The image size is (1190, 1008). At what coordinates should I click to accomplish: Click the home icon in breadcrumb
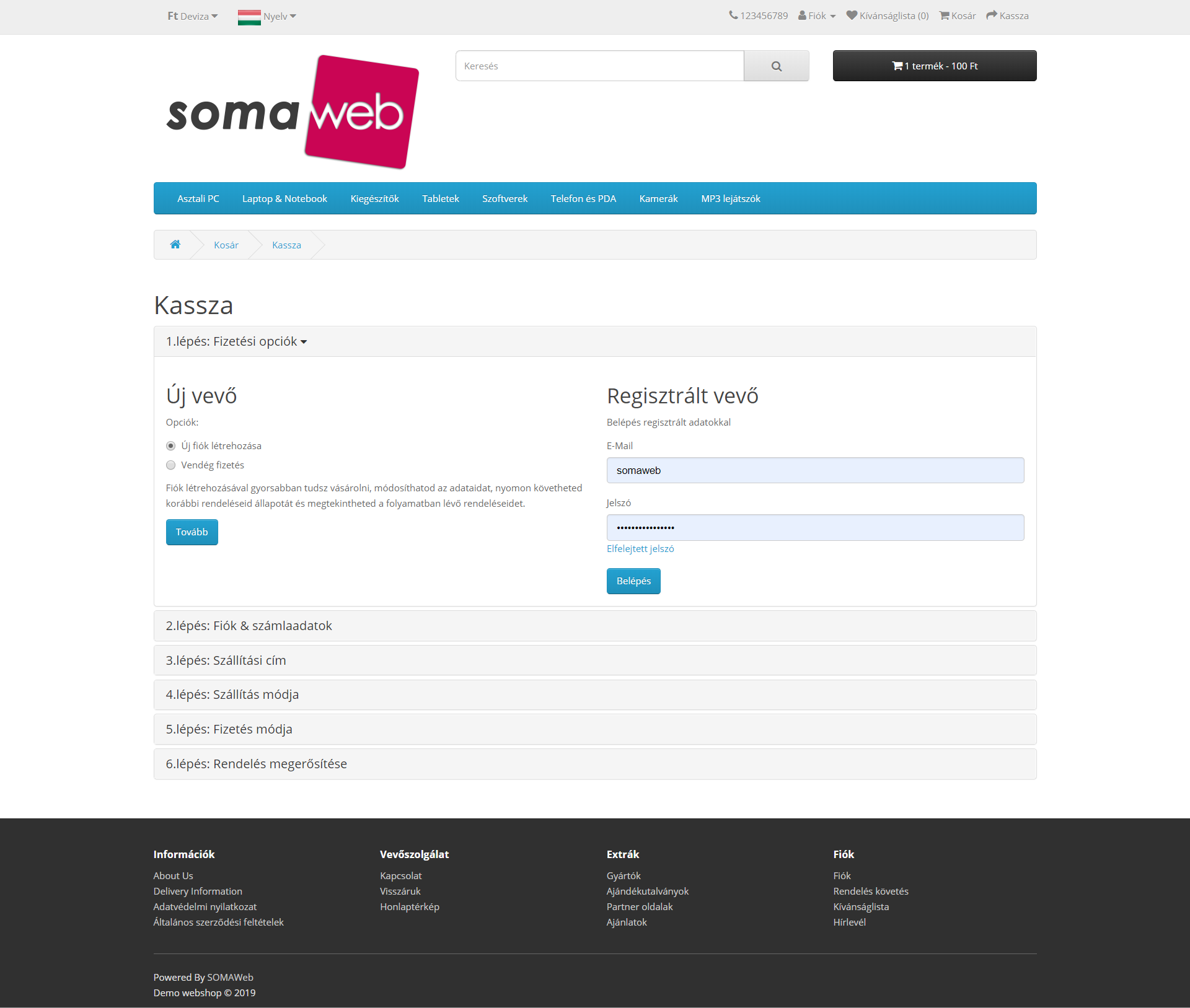(175, 244)
